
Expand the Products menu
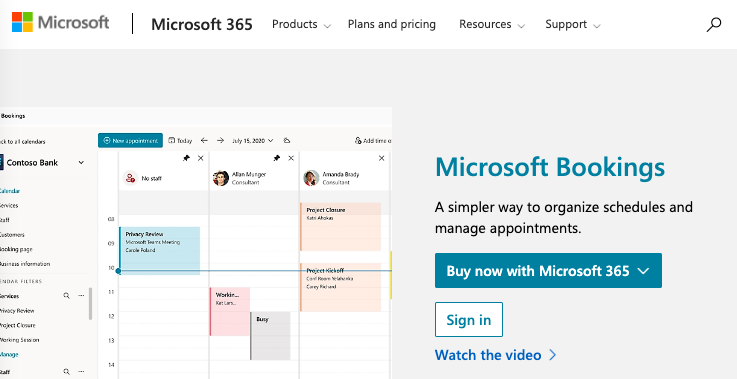coord(301,24)
